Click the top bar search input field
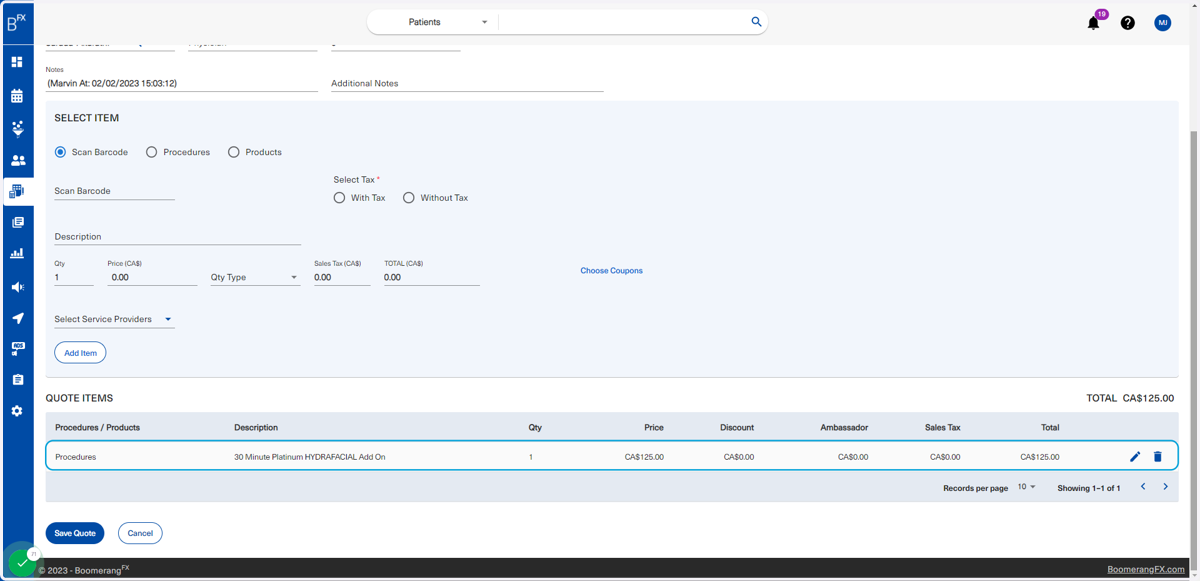 (625, 22)
